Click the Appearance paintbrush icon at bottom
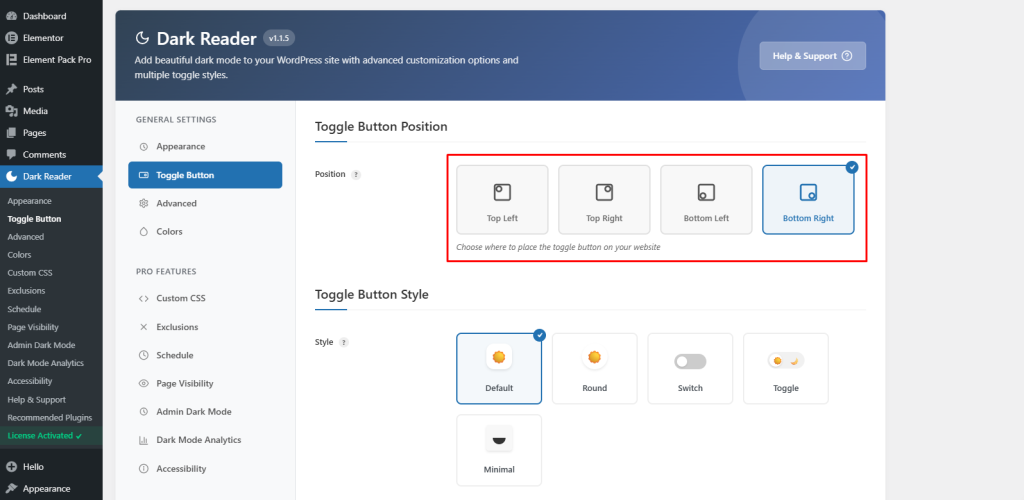The image size is (1024, 500). click(x=11, y=488)
